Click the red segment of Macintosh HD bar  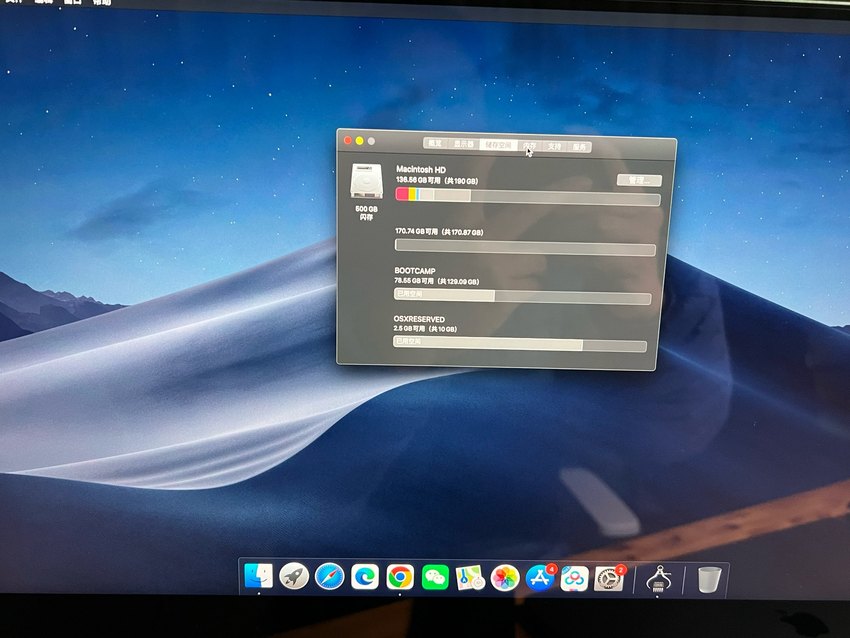pyautogui.click(x=402, y=194)
